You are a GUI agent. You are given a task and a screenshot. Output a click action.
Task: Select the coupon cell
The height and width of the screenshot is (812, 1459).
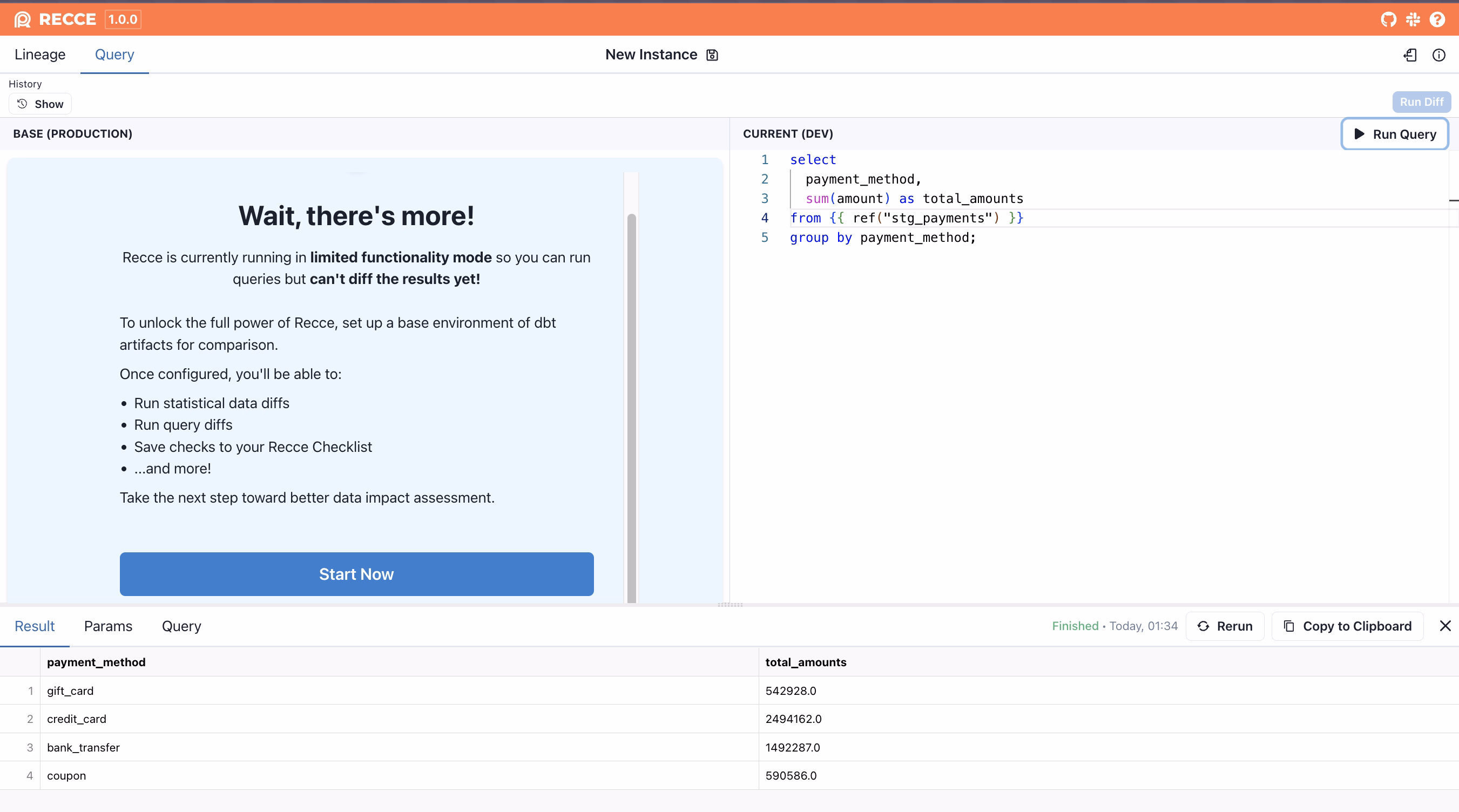pos(398,775)
